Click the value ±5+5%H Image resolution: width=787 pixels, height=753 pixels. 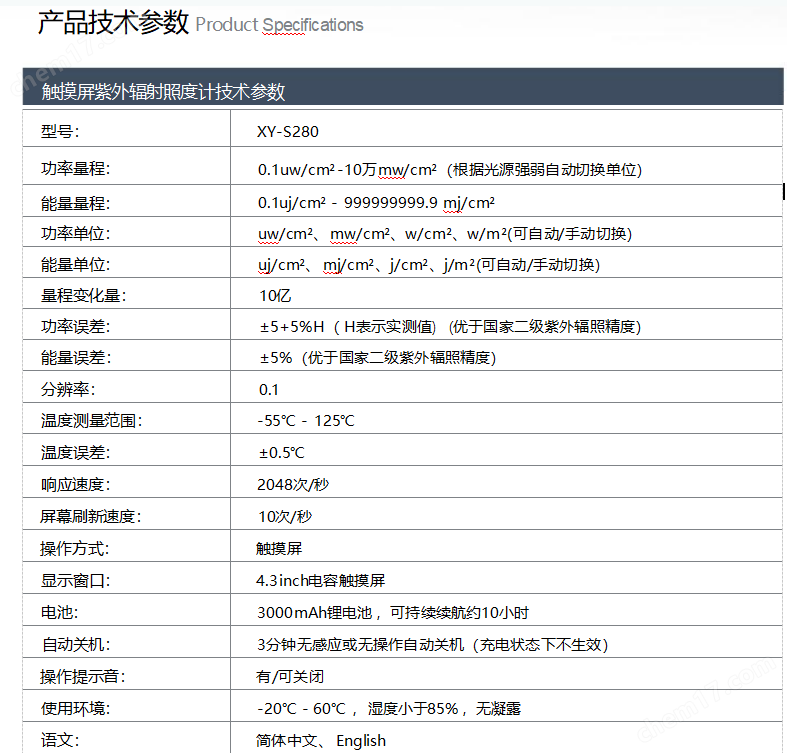click(x=292, y=327)
